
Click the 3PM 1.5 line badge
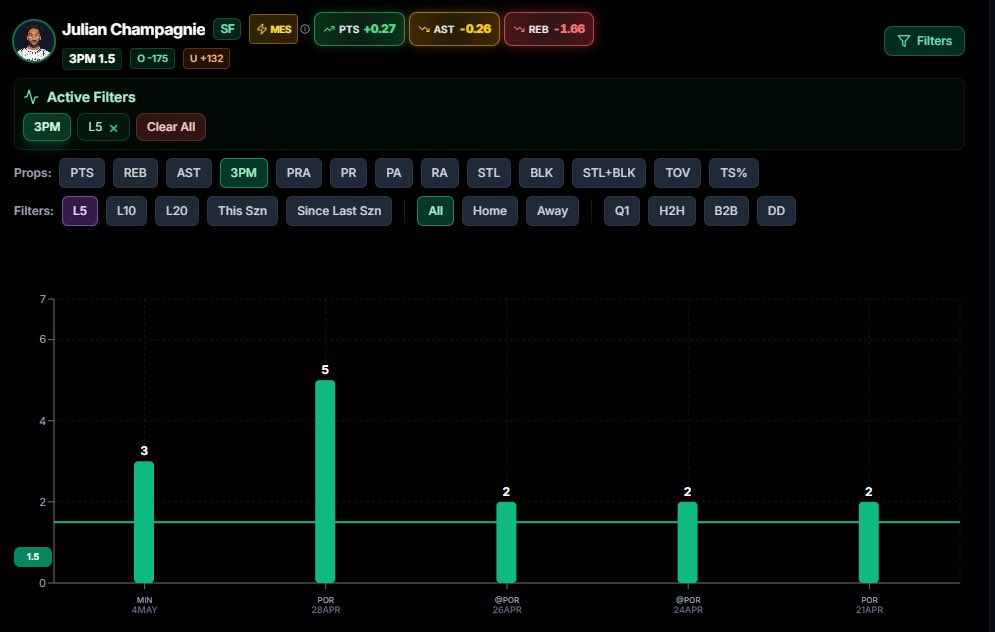(92, 59)
